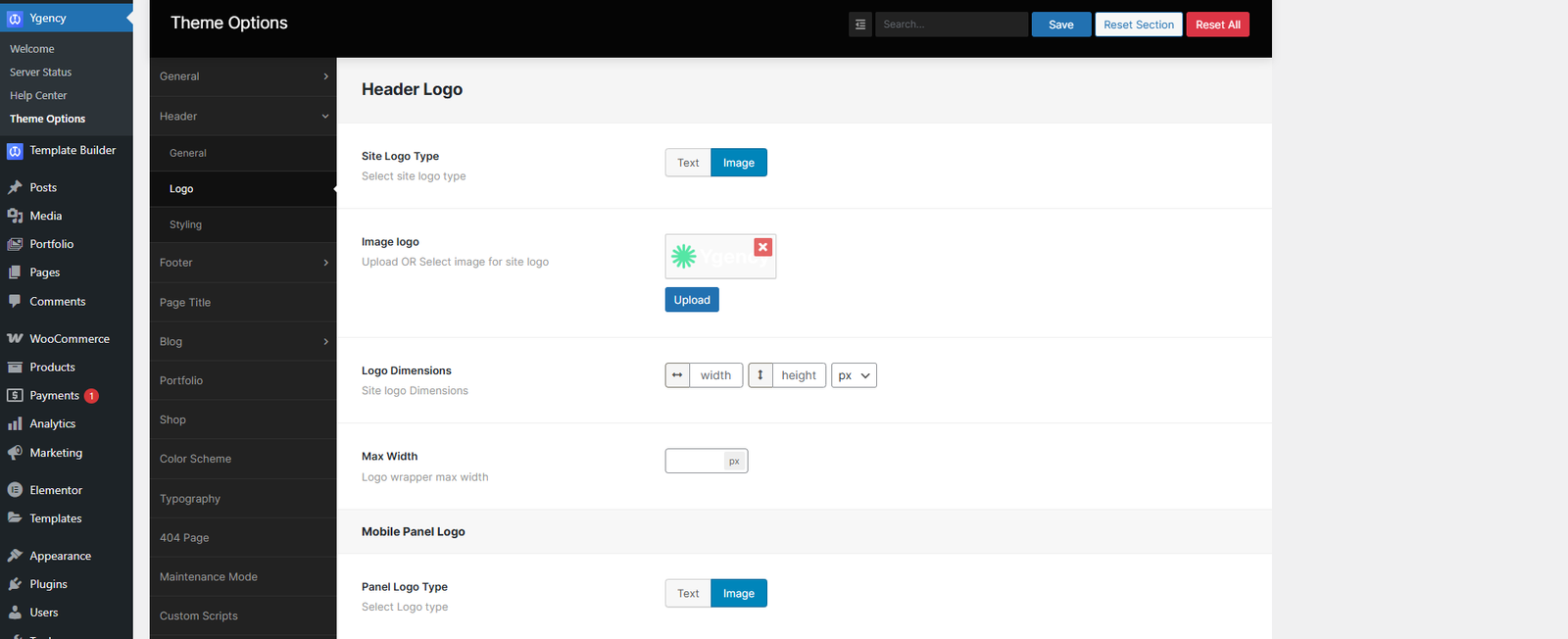
Task: Switch Panel Logo Type to Text
Action: pyautogui.click(x=688, y=593)
